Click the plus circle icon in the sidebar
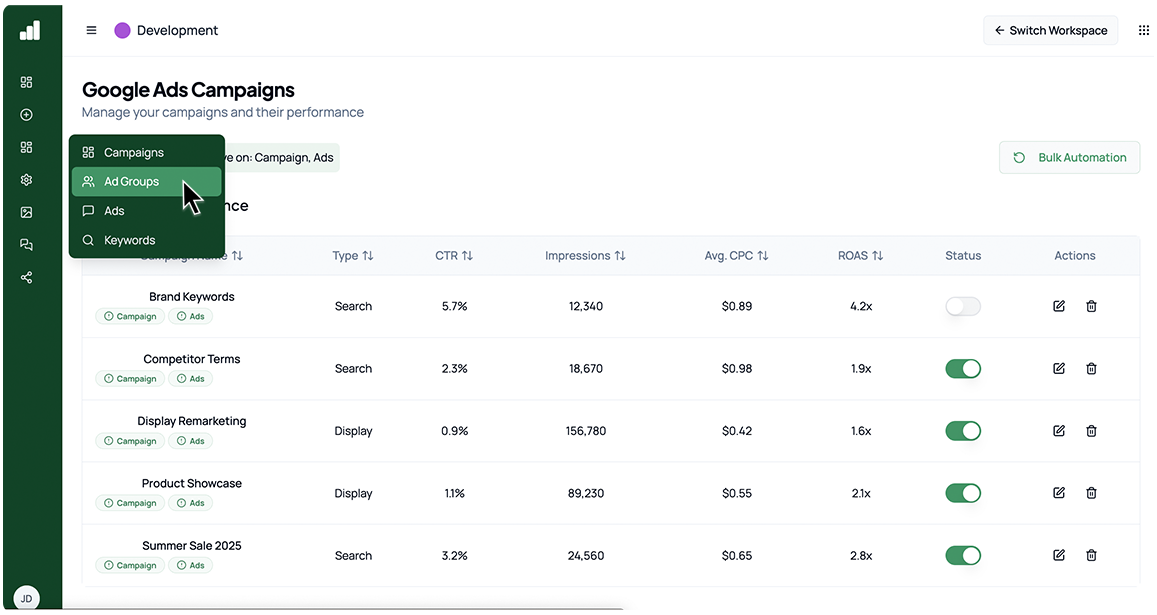The height and width of the screenshot is (615, 1157). [x=27, y=114]
